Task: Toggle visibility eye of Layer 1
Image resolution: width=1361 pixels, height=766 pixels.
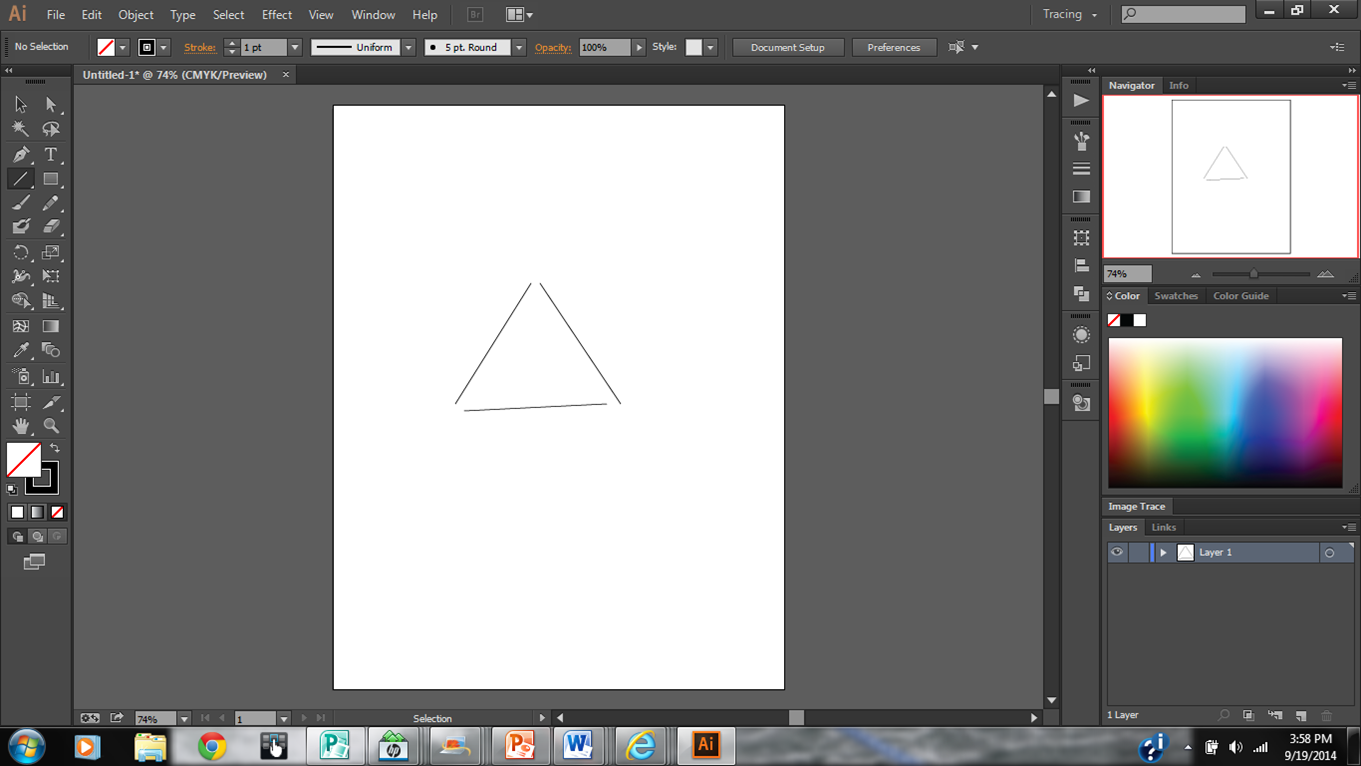Action: (x=1117, y=552)
